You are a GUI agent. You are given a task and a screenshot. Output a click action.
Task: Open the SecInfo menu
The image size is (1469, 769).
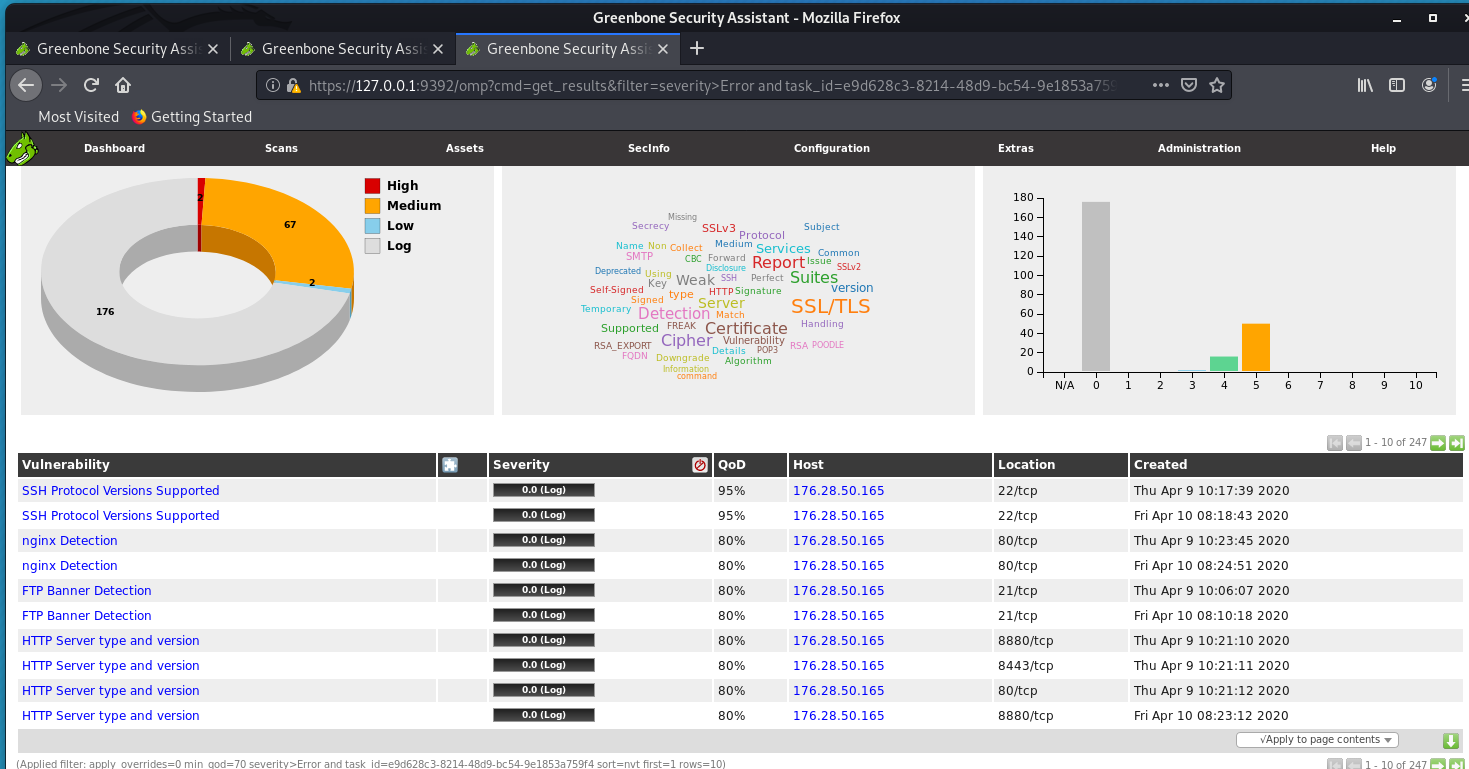tap(648, 148)
